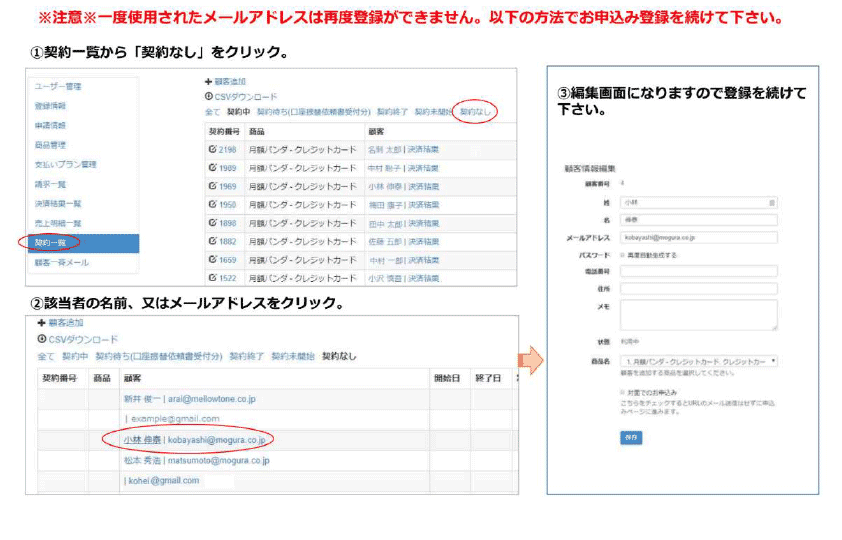This screenshot has height=540, width=842.
Task: Open ユーザー管理 in the left sidebar
Action: click(x=58, y=87)
